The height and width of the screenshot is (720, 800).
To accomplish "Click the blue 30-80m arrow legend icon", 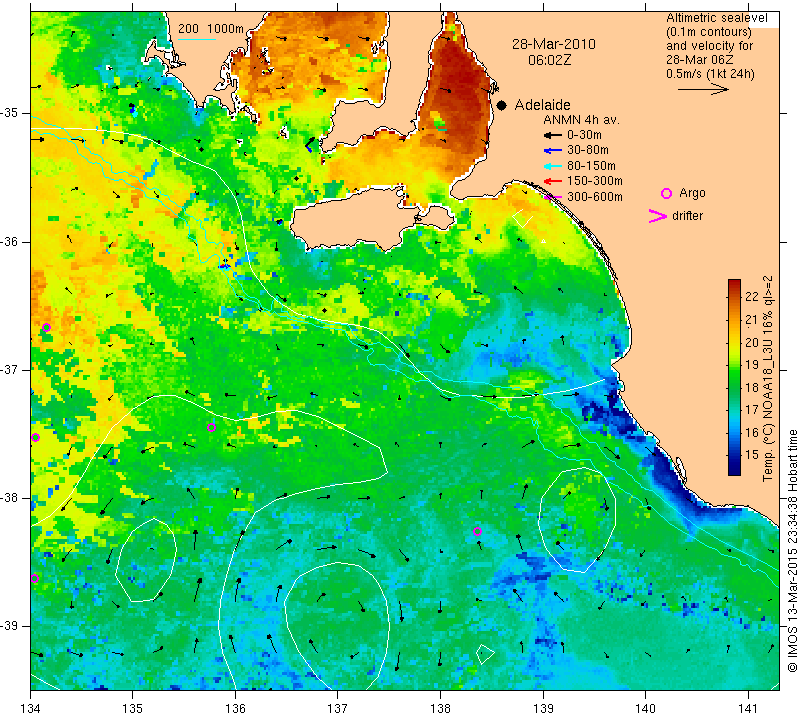I will (553, 151).
